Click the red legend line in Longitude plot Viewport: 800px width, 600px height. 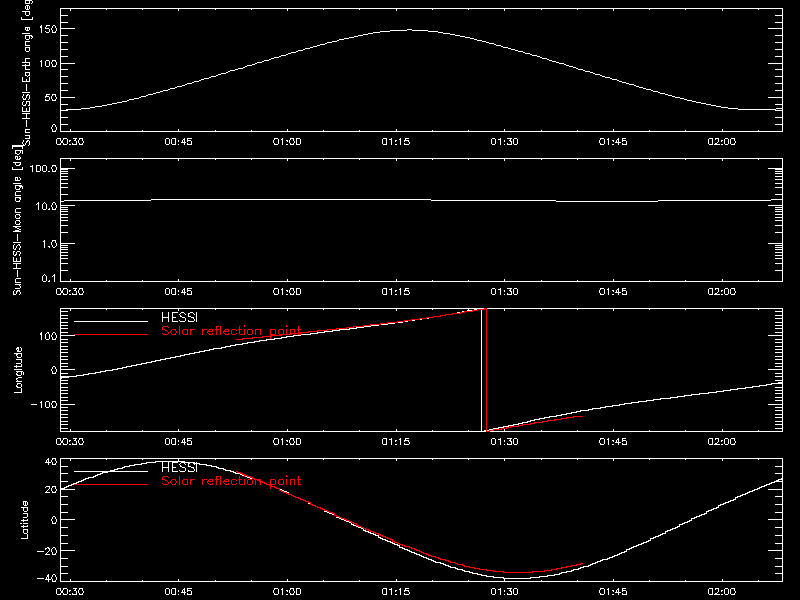[x=111, y=335]
